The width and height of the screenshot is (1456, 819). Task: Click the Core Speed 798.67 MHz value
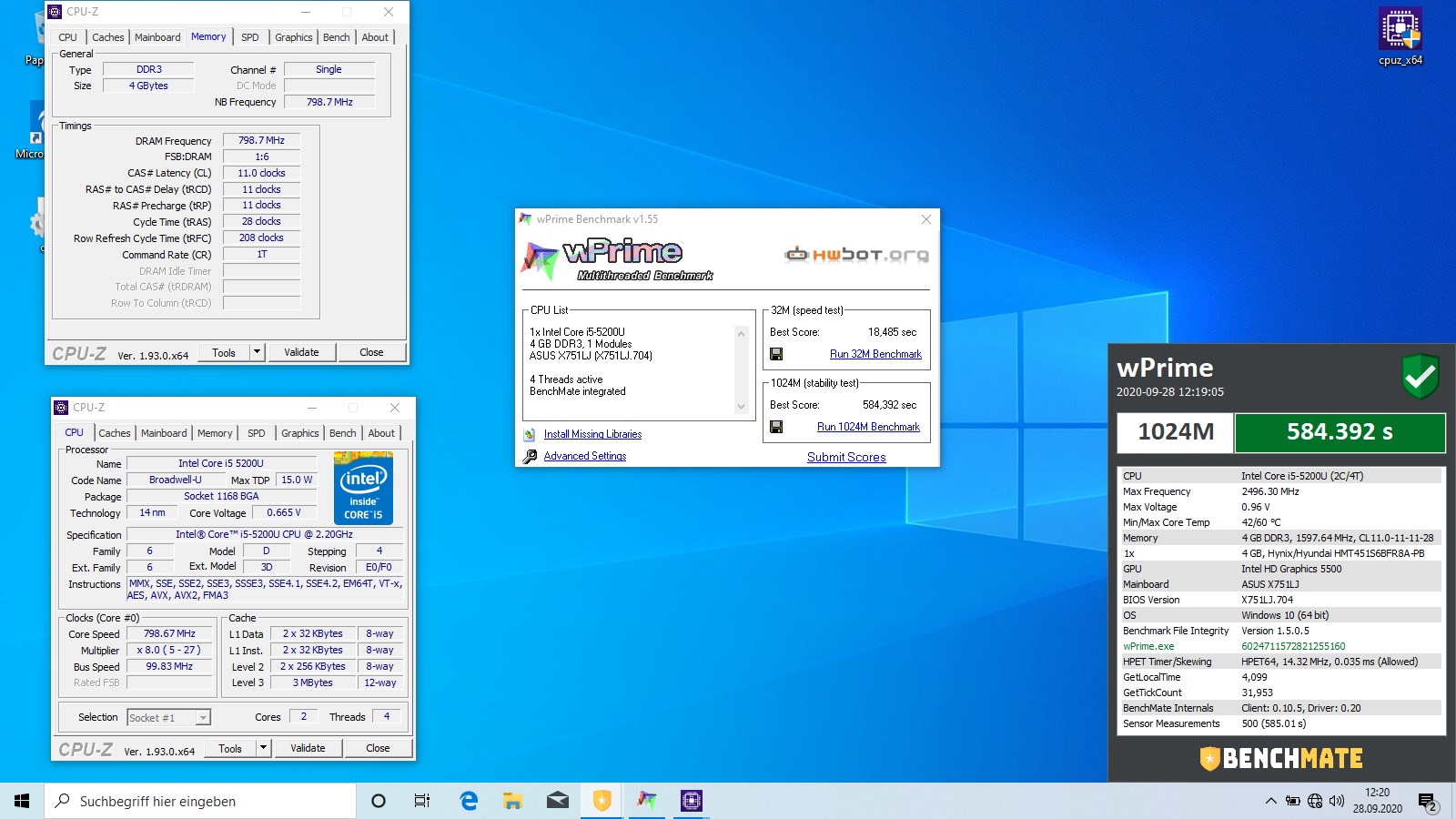pyautogui.click(x=169, y=633)
